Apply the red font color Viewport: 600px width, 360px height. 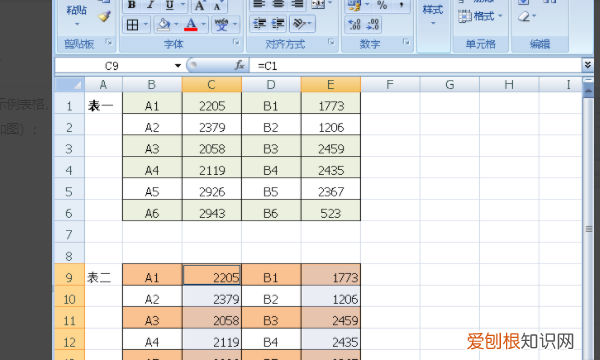[191, 25]
